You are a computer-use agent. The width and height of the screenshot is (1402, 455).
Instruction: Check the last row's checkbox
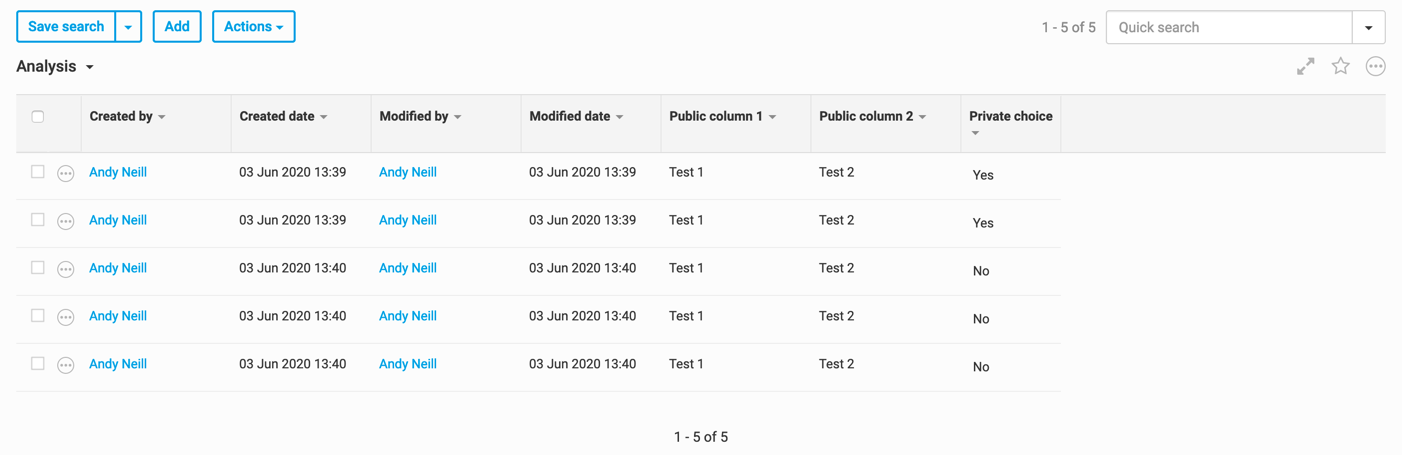[38, 364]
